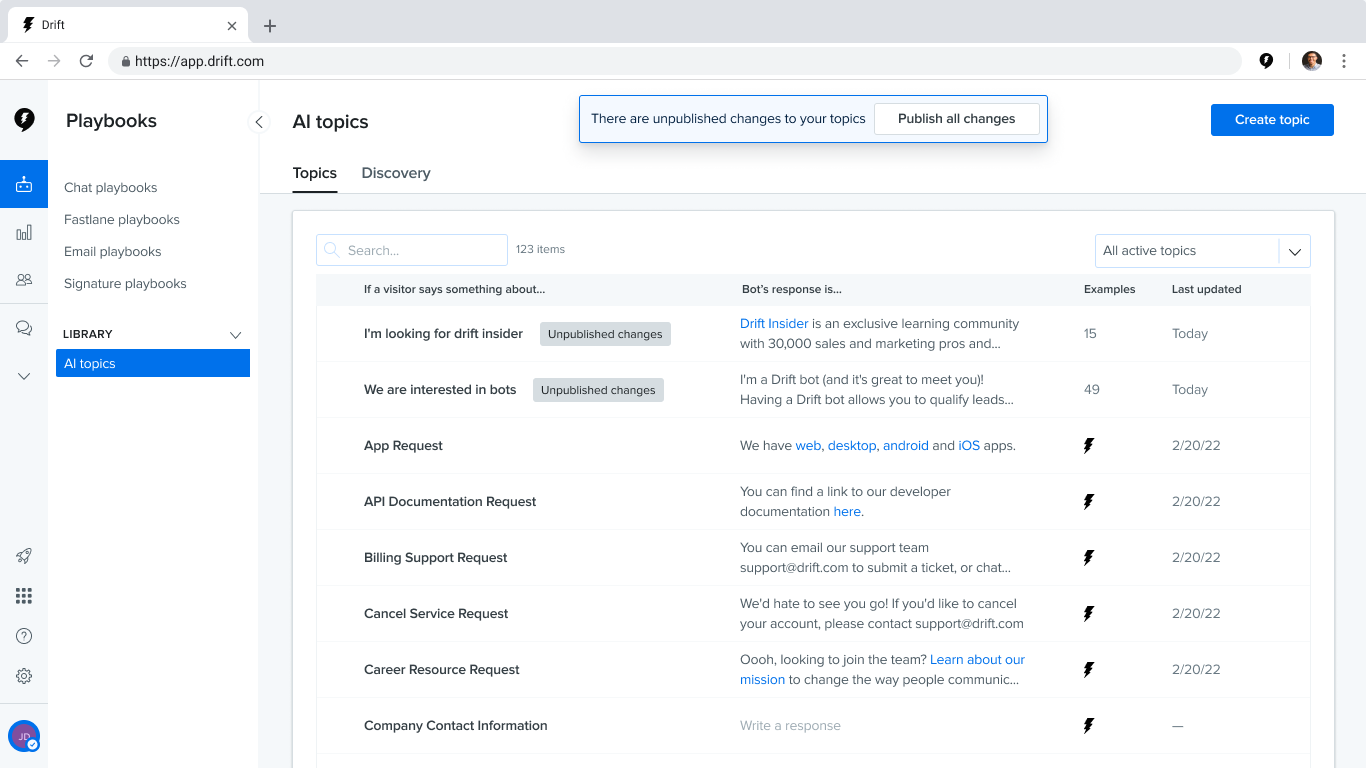Screen dimensions: 1366x768
Task: Open Email playbooks in the sidebar
Action: 113,252
